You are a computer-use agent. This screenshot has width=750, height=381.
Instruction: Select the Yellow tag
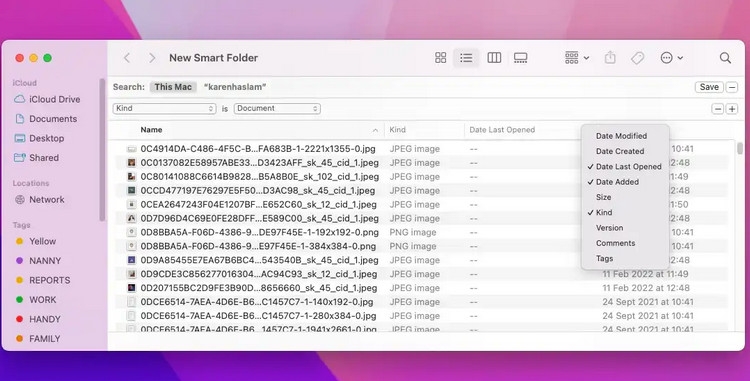click(x=36, y=241)
